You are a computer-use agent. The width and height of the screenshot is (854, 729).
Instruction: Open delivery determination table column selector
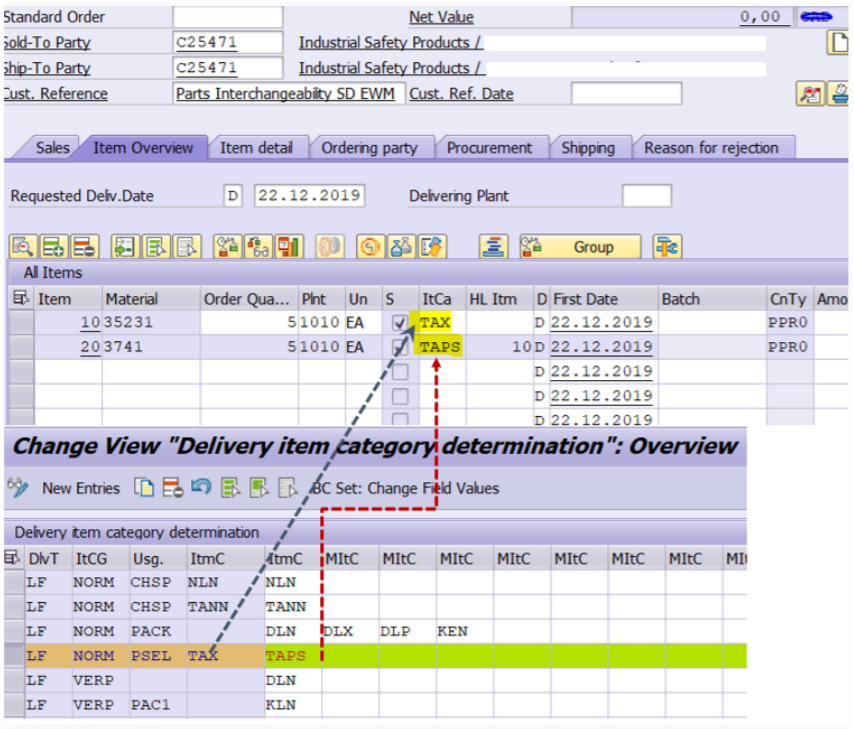point(12,558)
